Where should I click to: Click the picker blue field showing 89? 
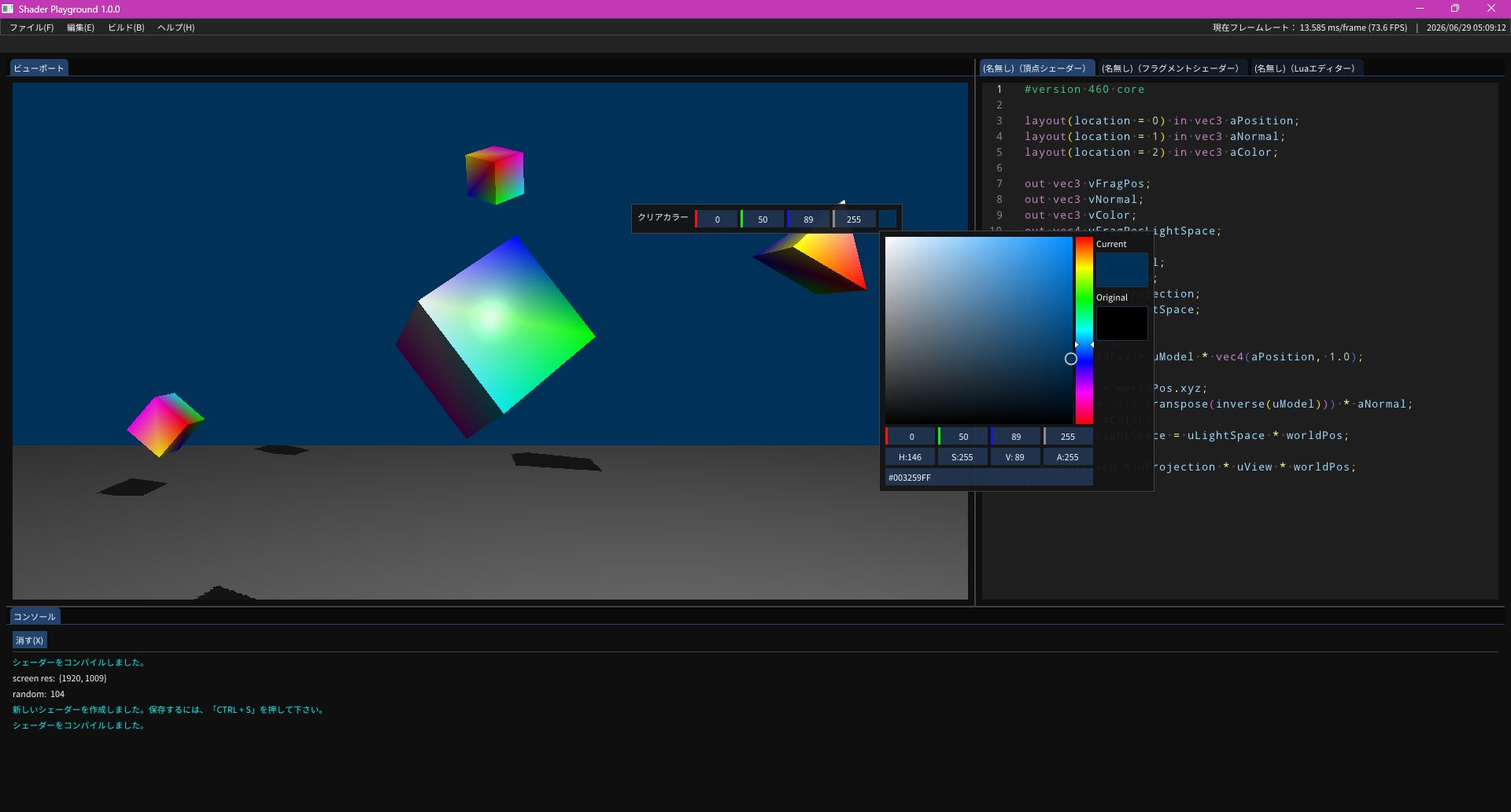(1016, 437)
